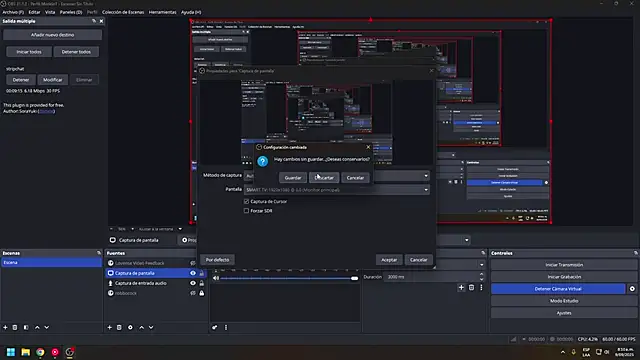Expand the Método de captura dropdown arrow
Image resolution: width=640 pixels, height=360 pixels.
(x=426, y=176)
